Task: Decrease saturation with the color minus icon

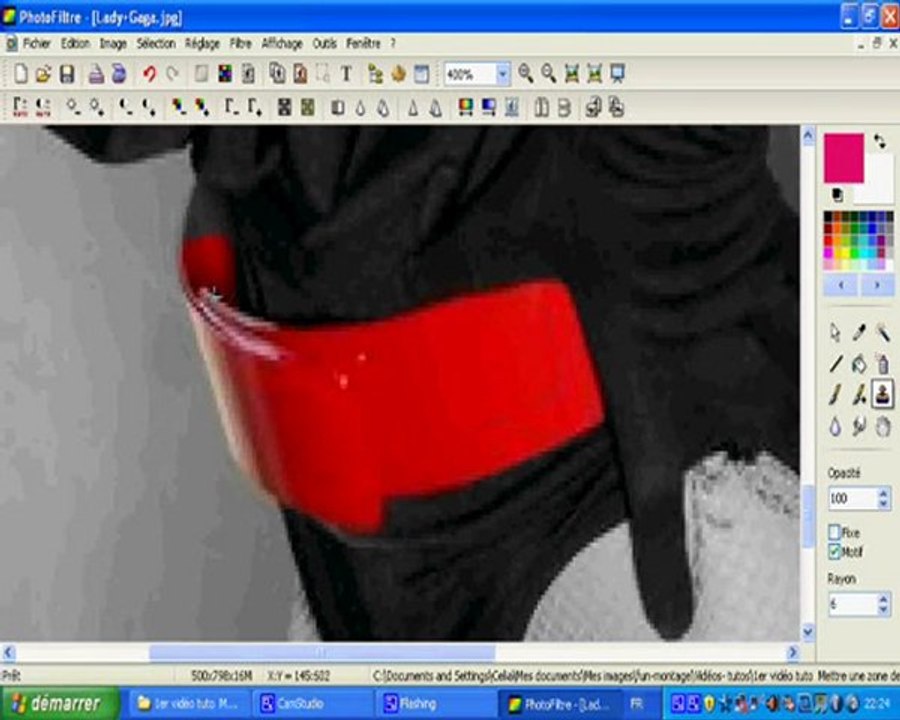Action: pos(178,107)
